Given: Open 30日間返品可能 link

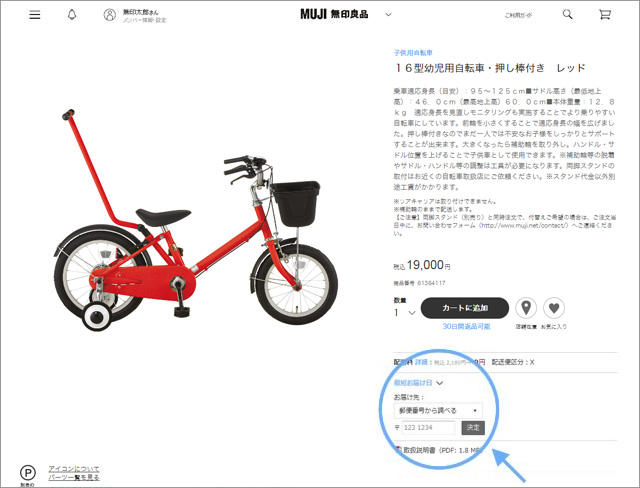Looking at the screenshot, I should coord(466,326).
